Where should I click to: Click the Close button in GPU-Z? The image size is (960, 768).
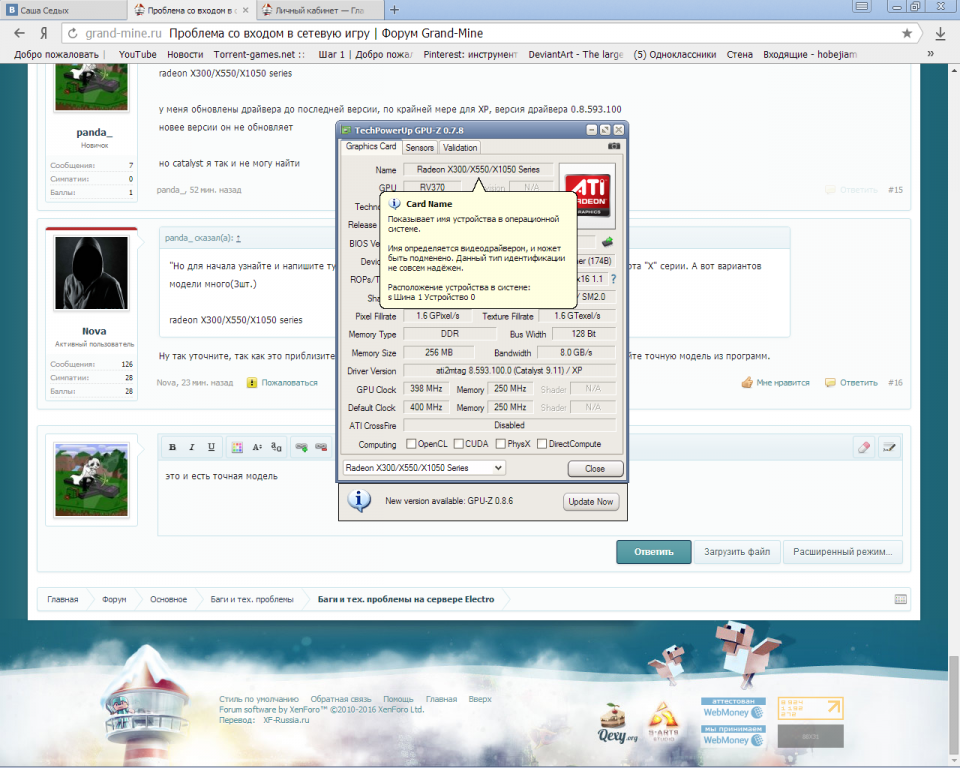[595, 469]
